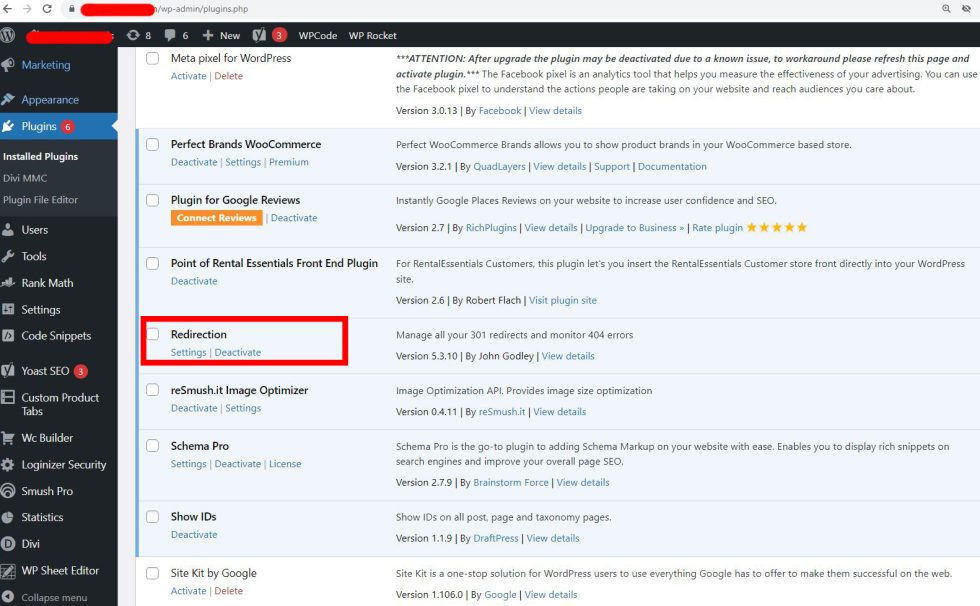
Task: Click the Yoast SEO sidebar icon
Action: pos(8,370)
